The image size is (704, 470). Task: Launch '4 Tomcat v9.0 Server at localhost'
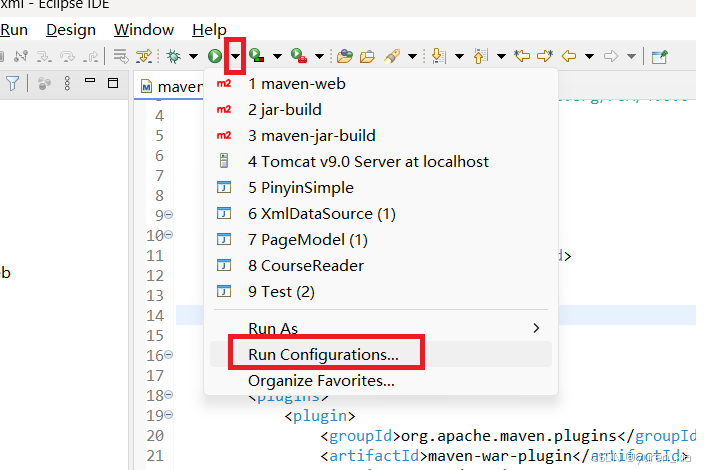381,162
